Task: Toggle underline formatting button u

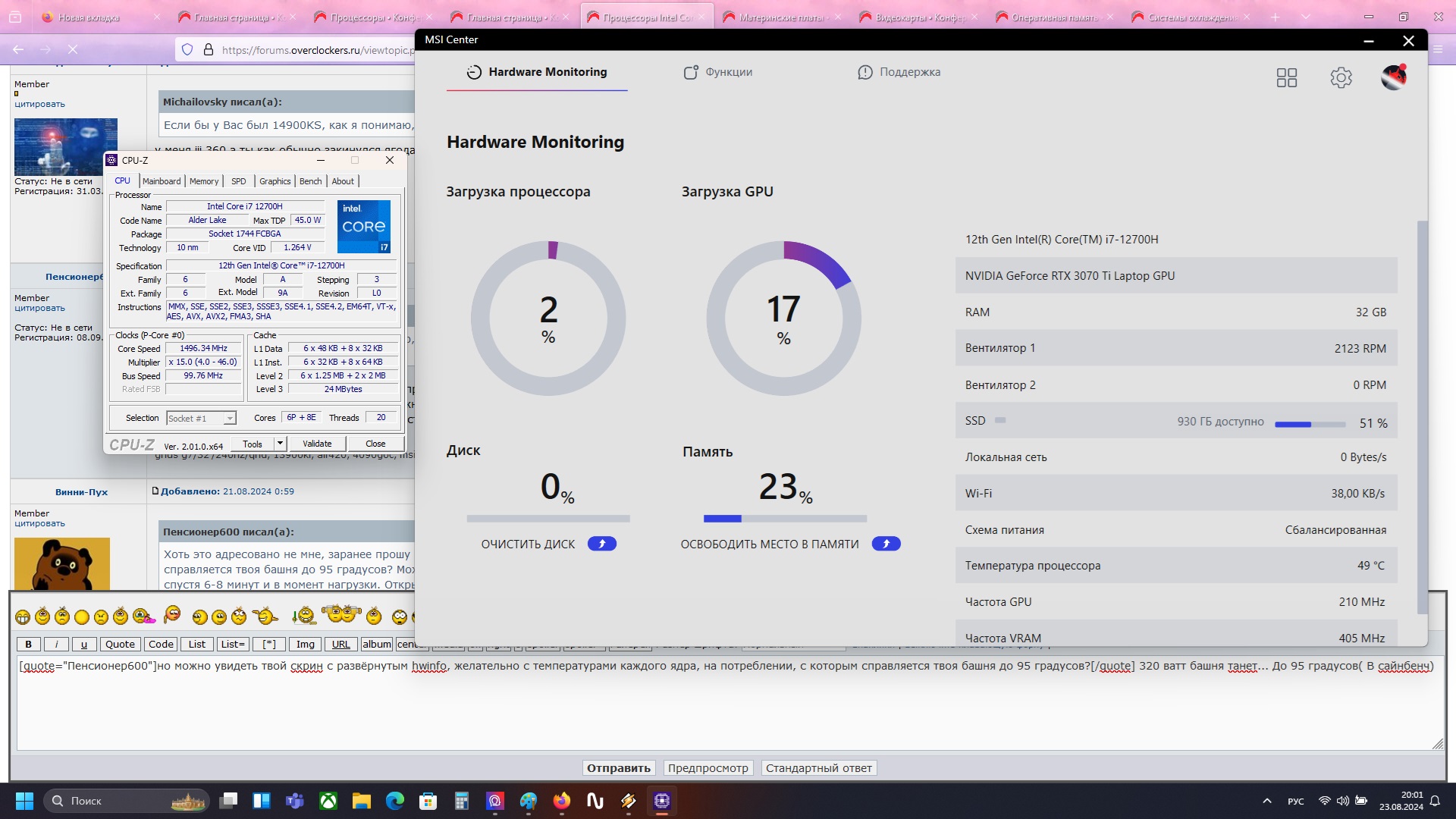Action: coord(84,644)
